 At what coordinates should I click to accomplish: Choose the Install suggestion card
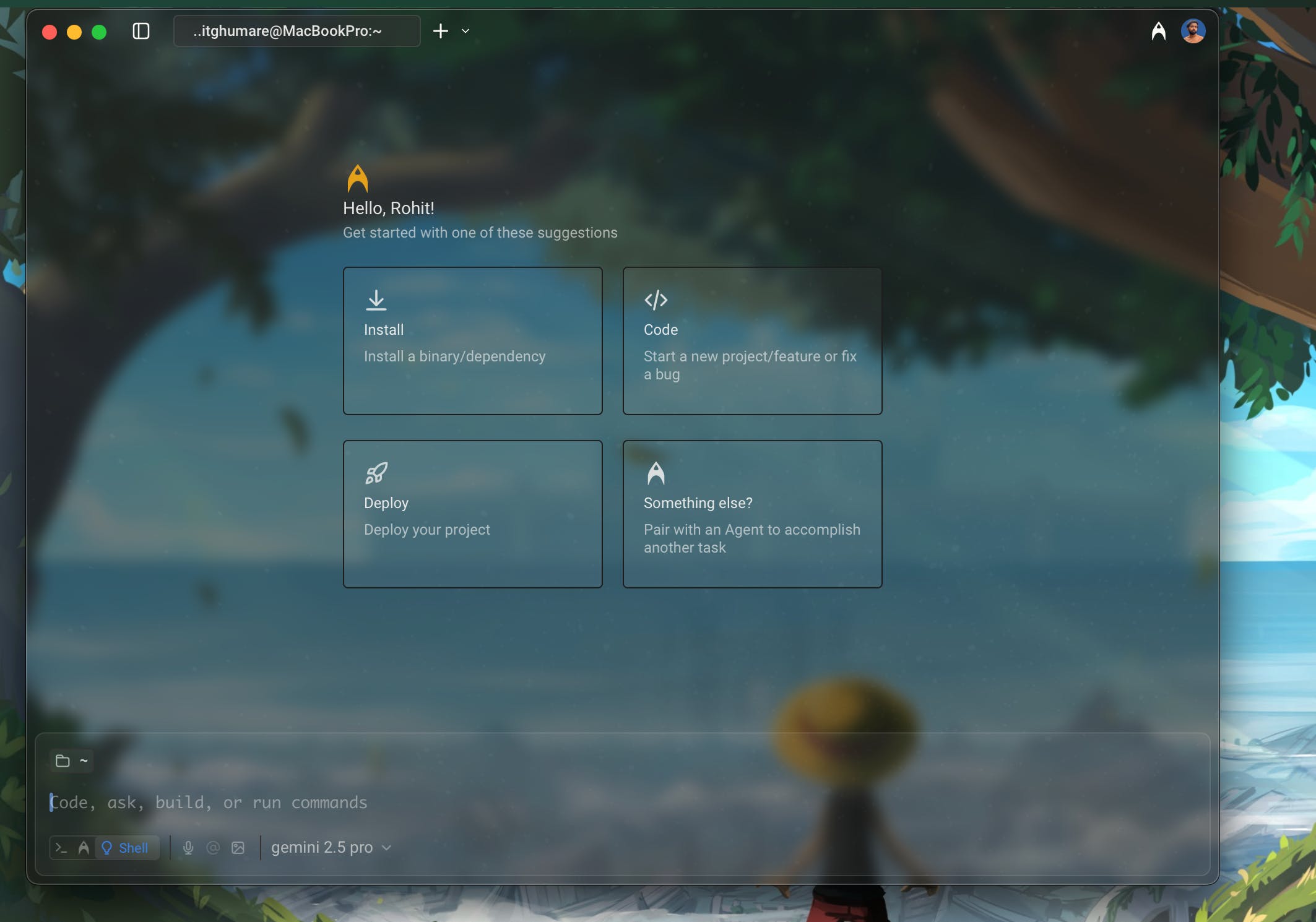point(472,341)
